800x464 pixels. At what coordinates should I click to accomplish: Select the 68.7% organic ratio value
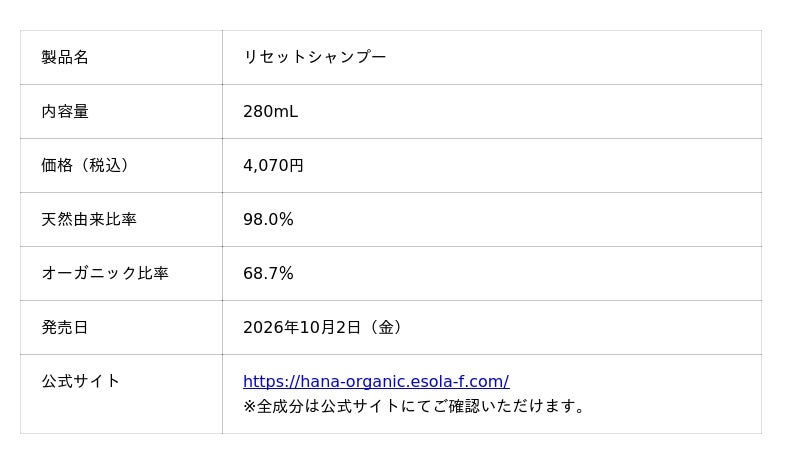point(268,273)
